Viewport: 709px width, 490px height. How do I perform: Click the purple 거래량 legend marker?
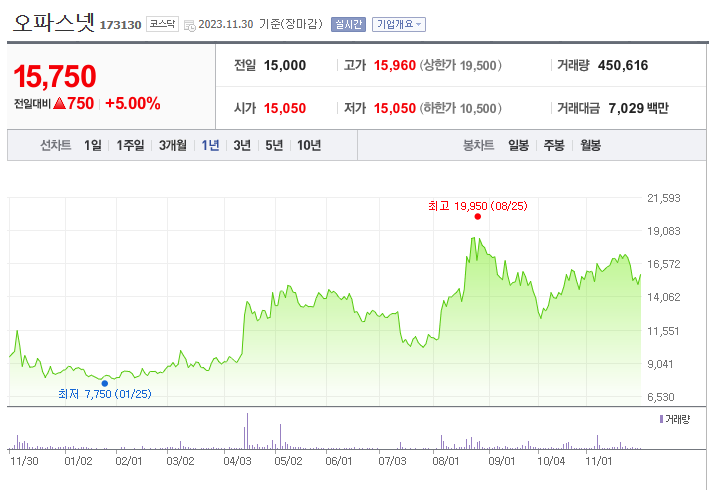[x=661, y=419]
